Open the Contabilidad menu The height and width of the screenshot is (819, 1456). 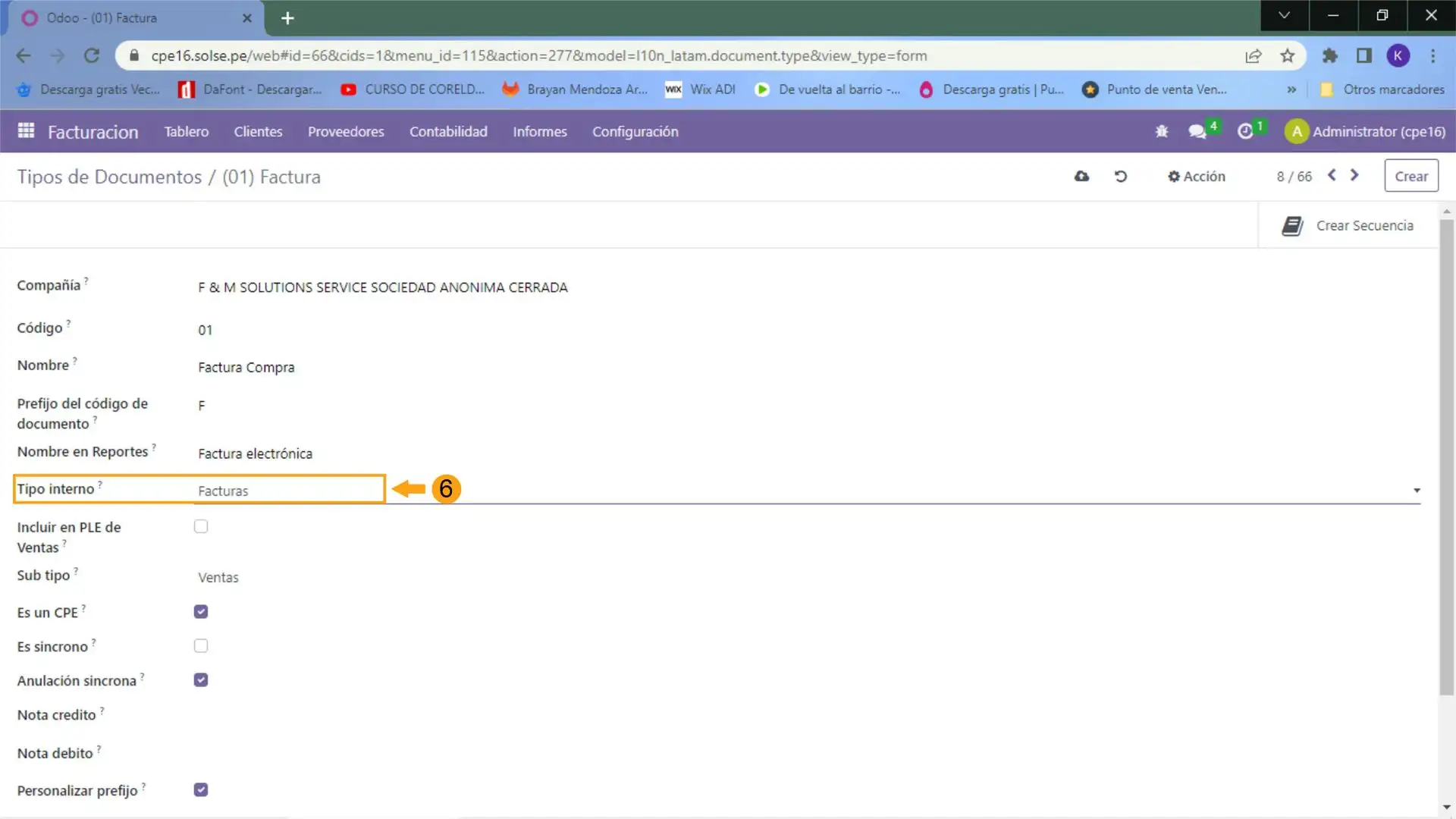pos(448,132)
